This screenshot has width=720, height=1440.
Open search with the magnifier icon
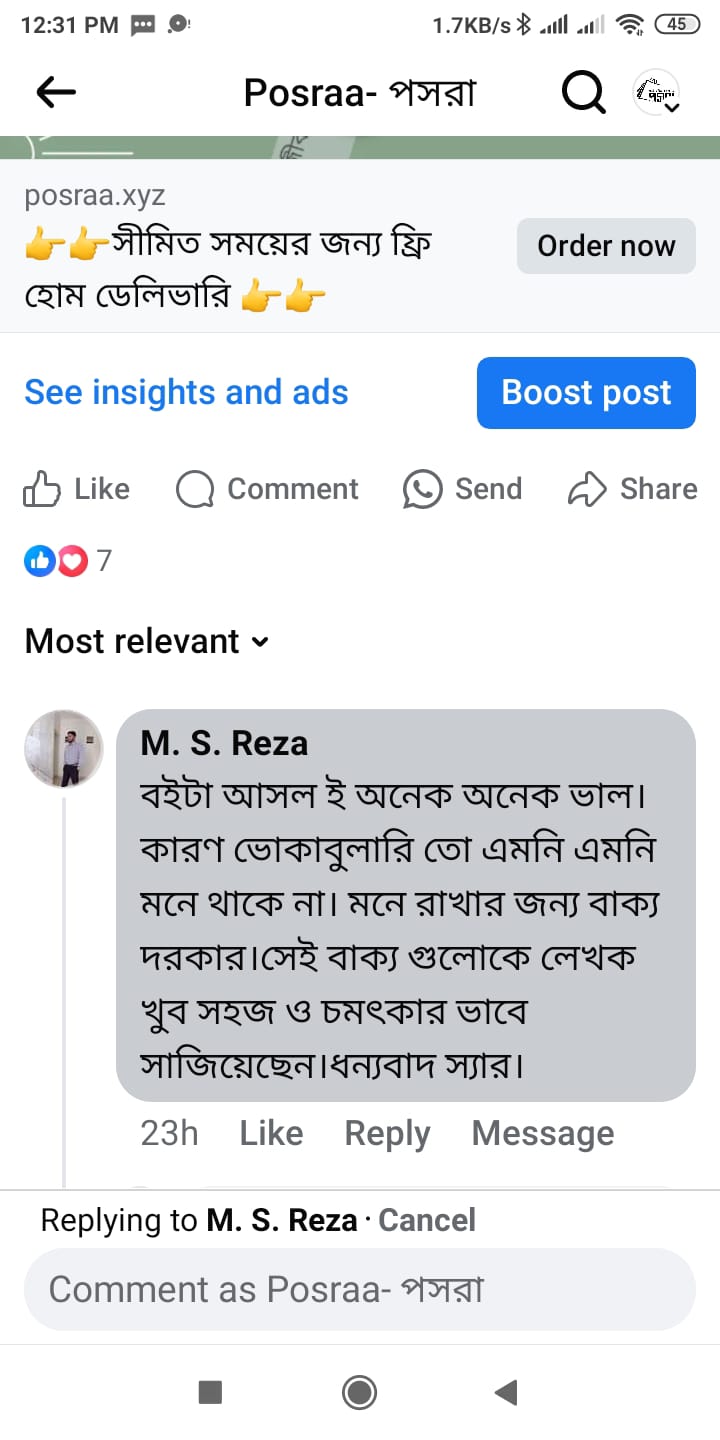point(583,91)
